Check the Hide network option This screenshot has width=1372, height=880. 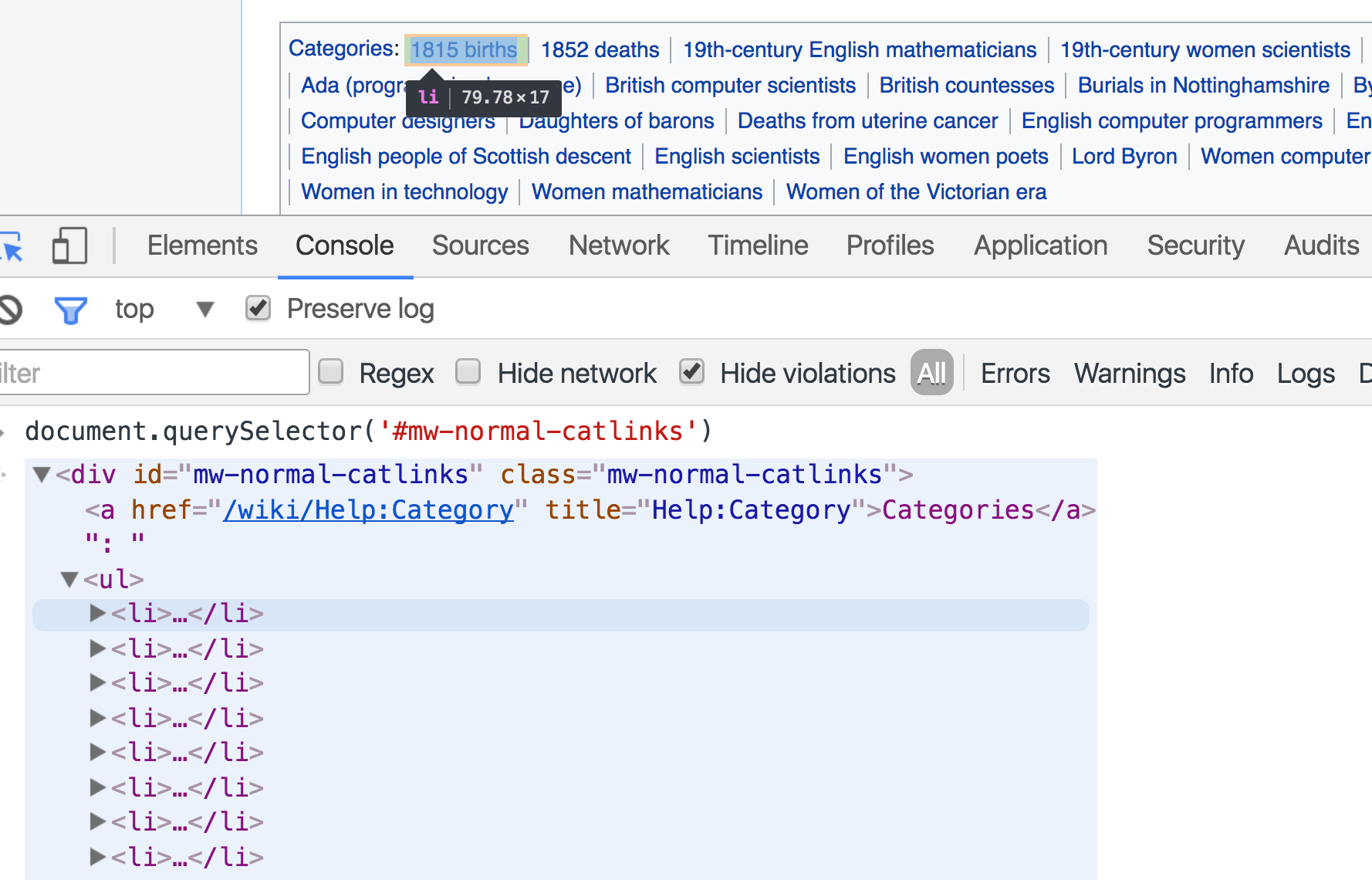(x=468, y=372)
